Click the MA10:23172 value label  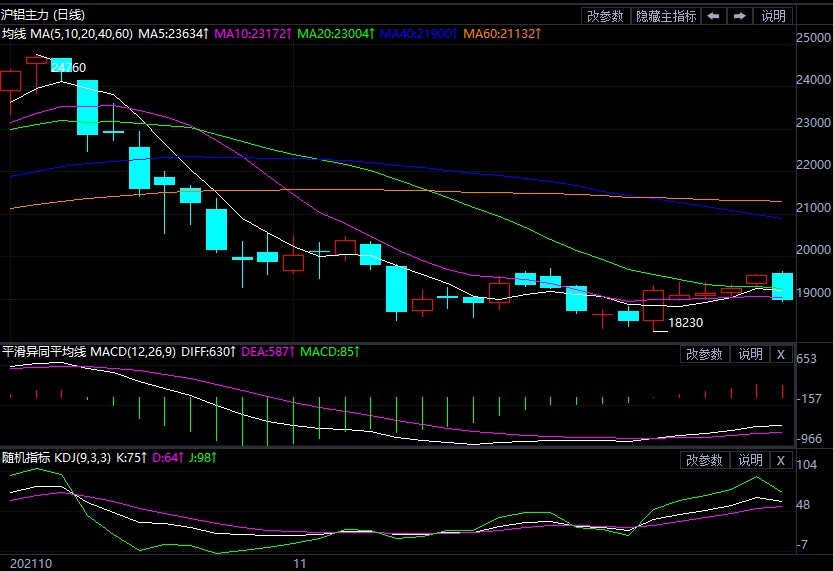click(253, 34)
